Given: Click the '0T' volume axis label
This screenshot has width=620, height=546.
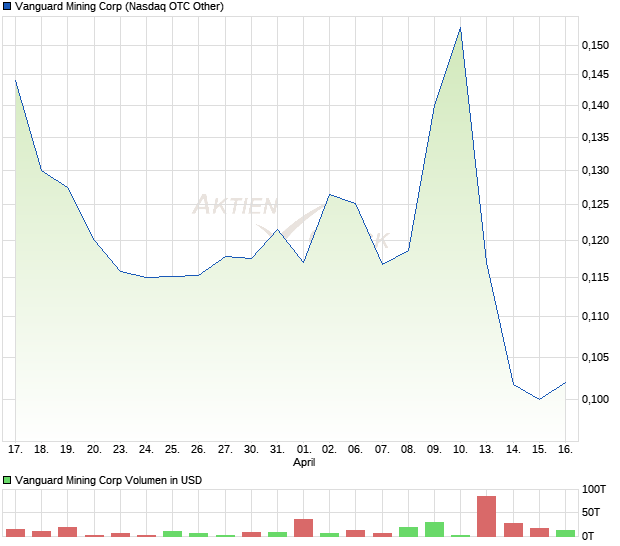Looking at the screenshot, I should 588,536.
